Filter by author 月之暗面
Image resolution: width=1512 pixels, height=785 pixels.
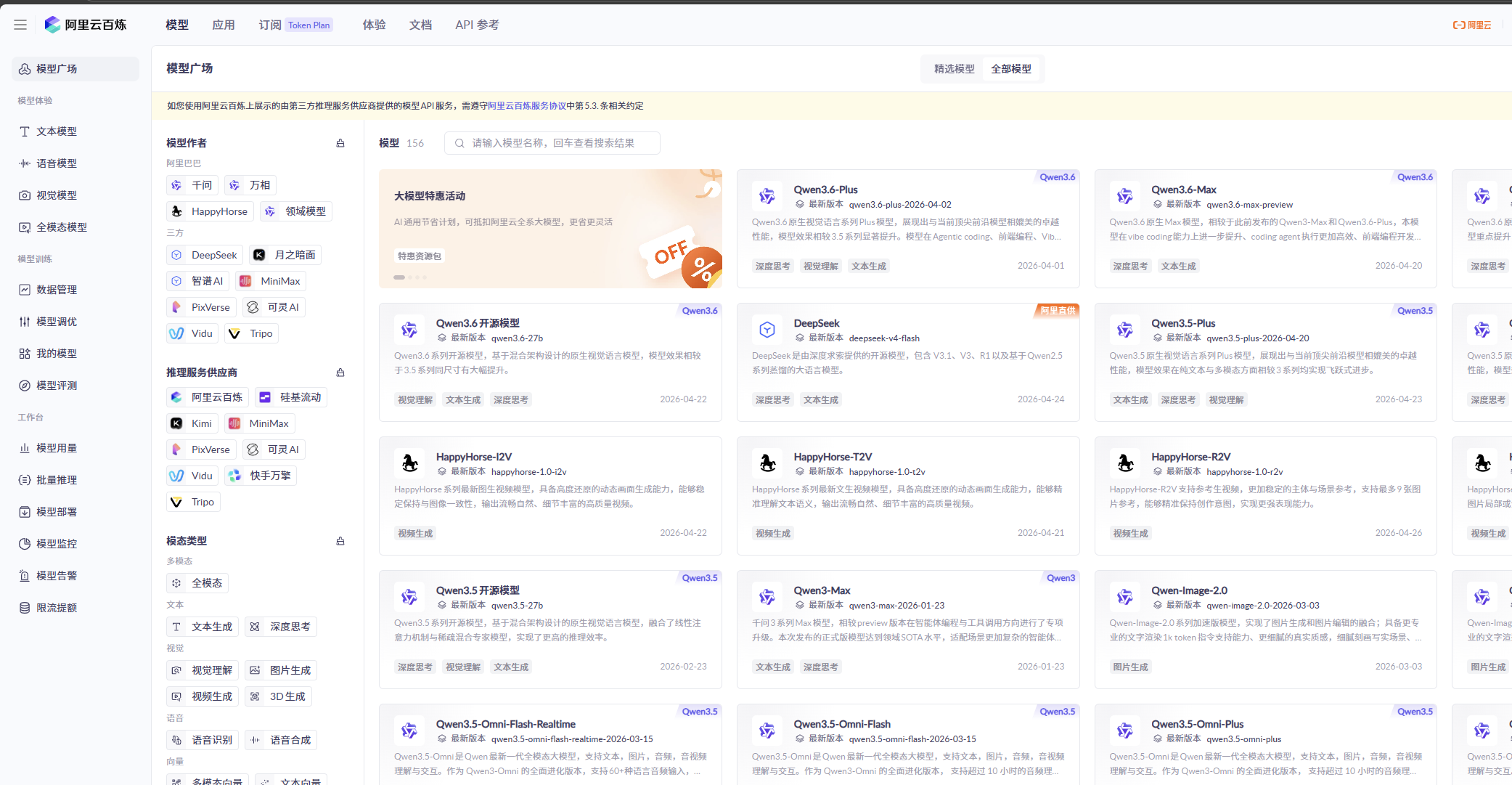coord(285,255)
